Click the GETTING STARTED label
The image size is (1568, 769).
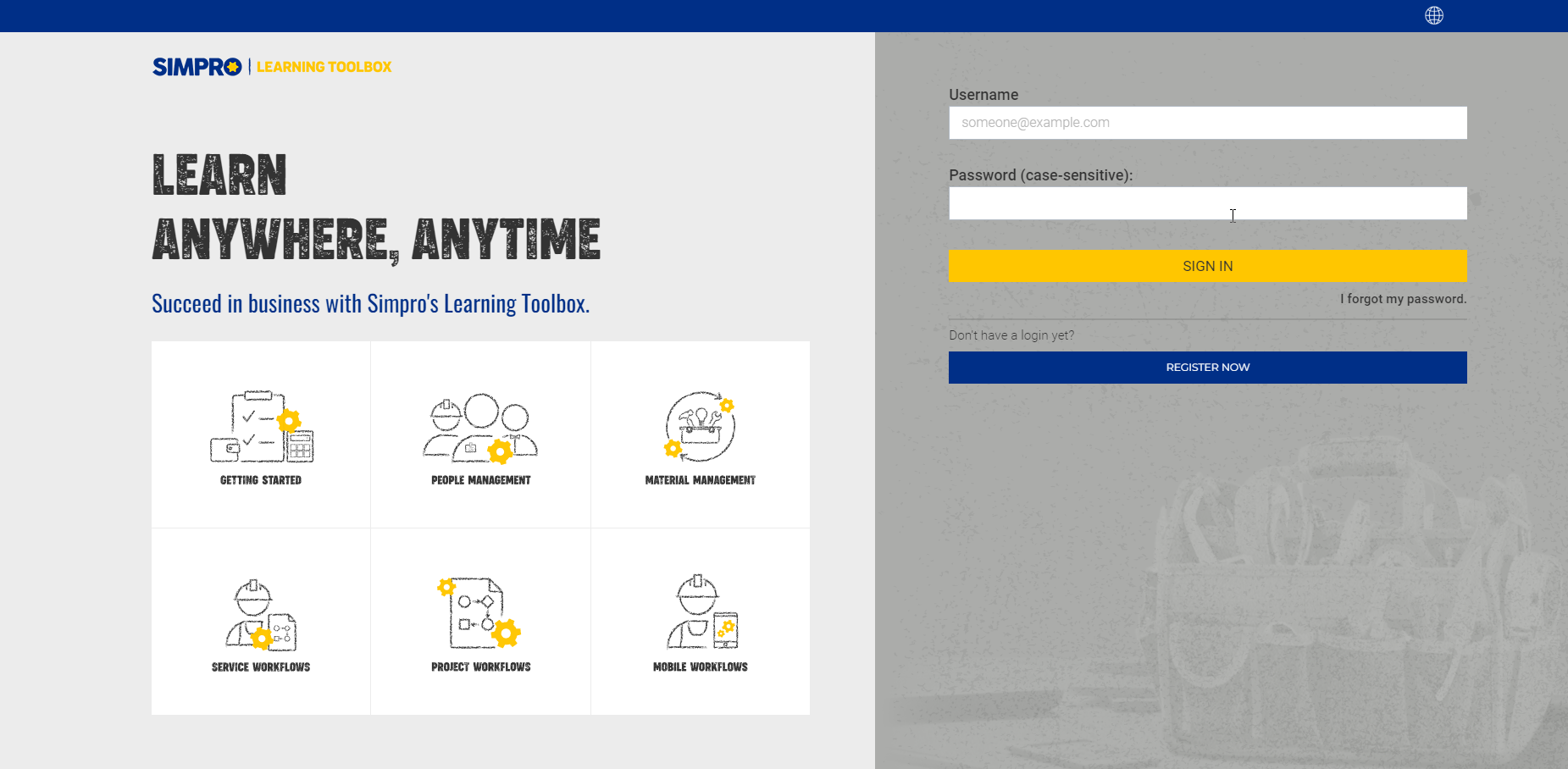coord(261,480)
